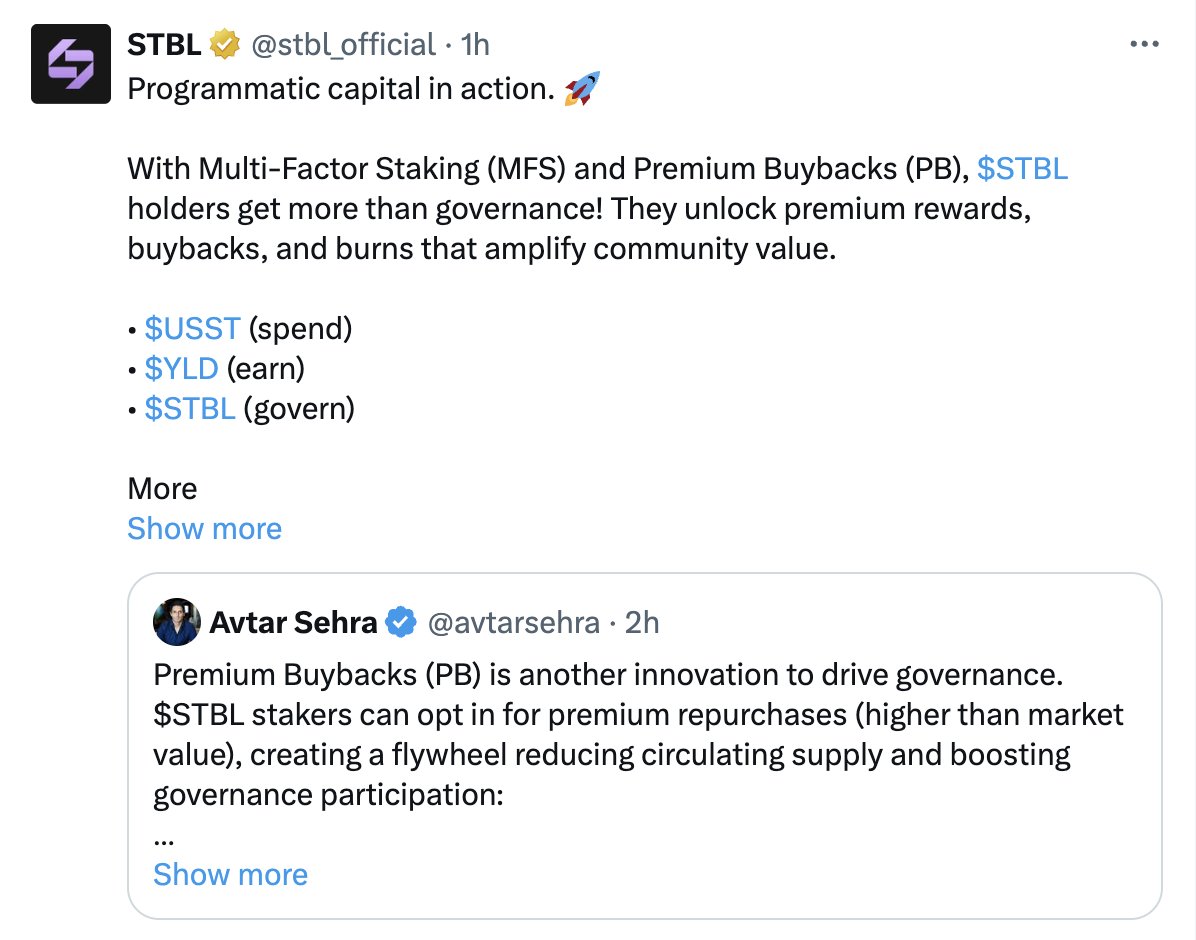1196x940 pixels.
Task: Visit the @stbl_official handle
Action: tap(342, 45)
